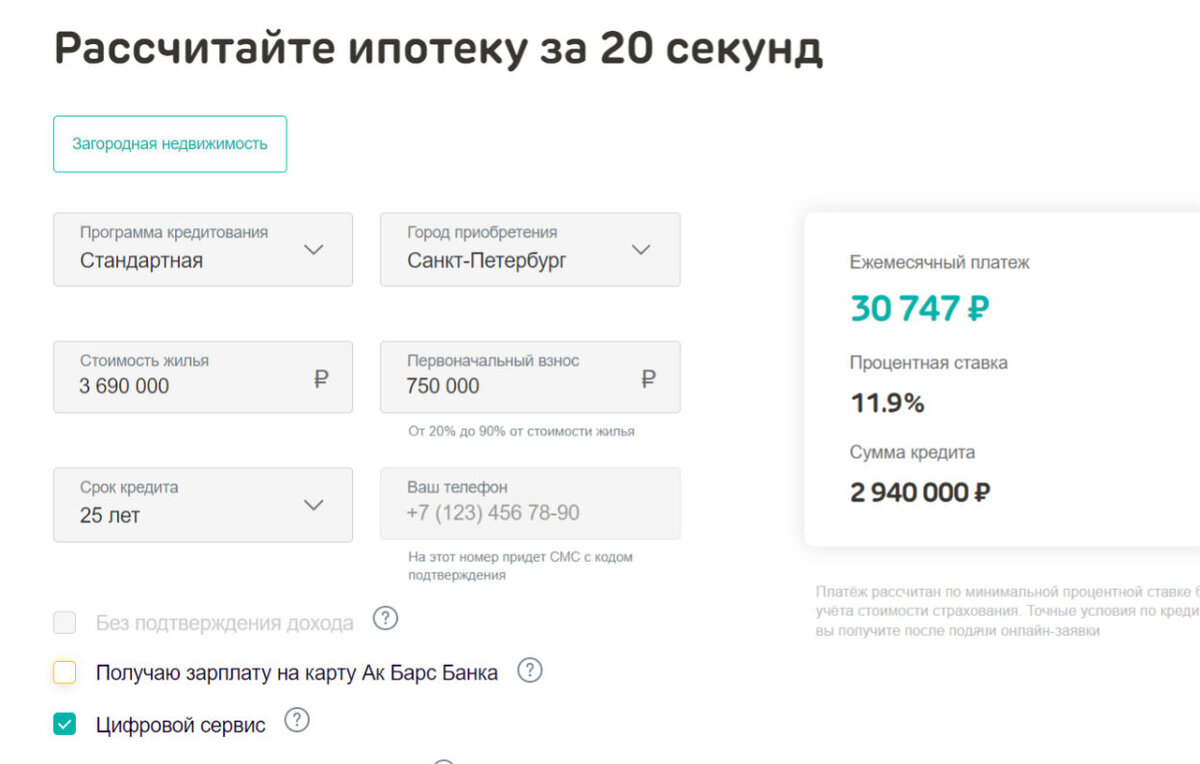
Task: Open the Программа кредитования dropdown
Action: (202, 250)
